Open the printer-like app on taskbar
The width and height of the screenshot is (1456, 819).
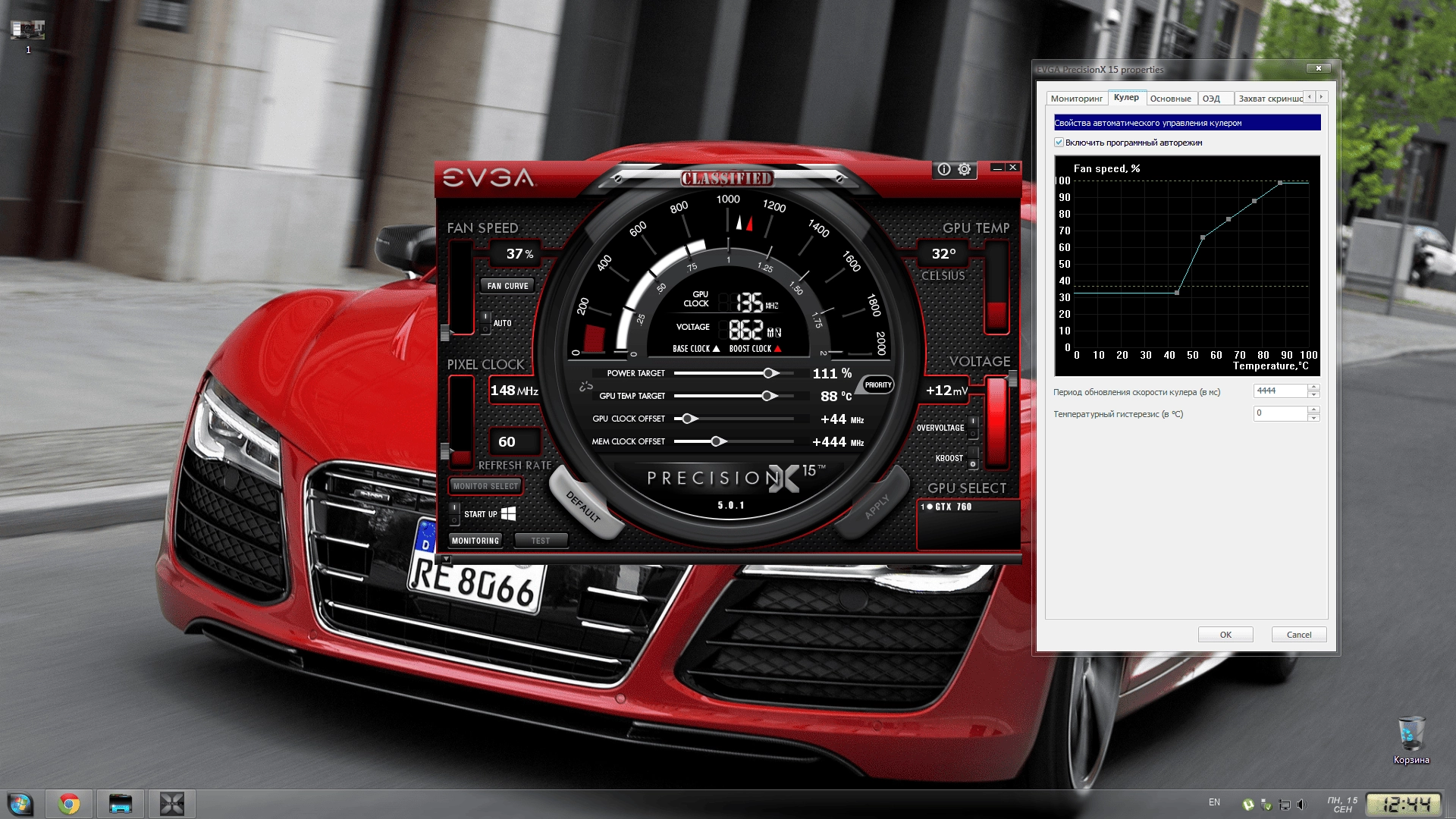pyautogui.click(x=121, y=804)
